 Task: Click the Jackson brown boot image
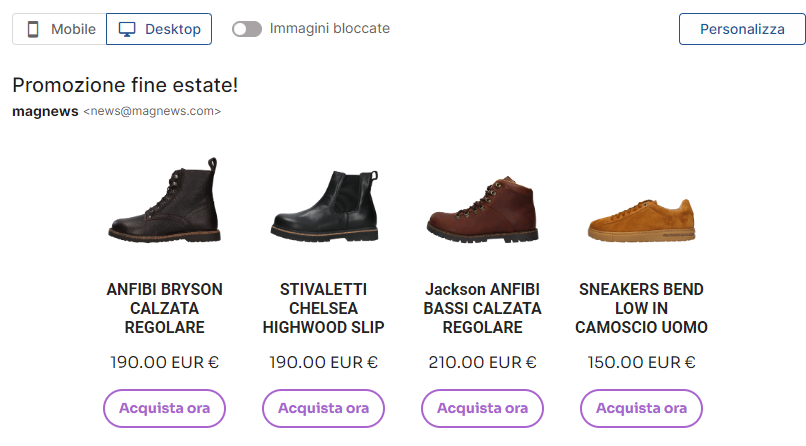[x=482, y=210]
